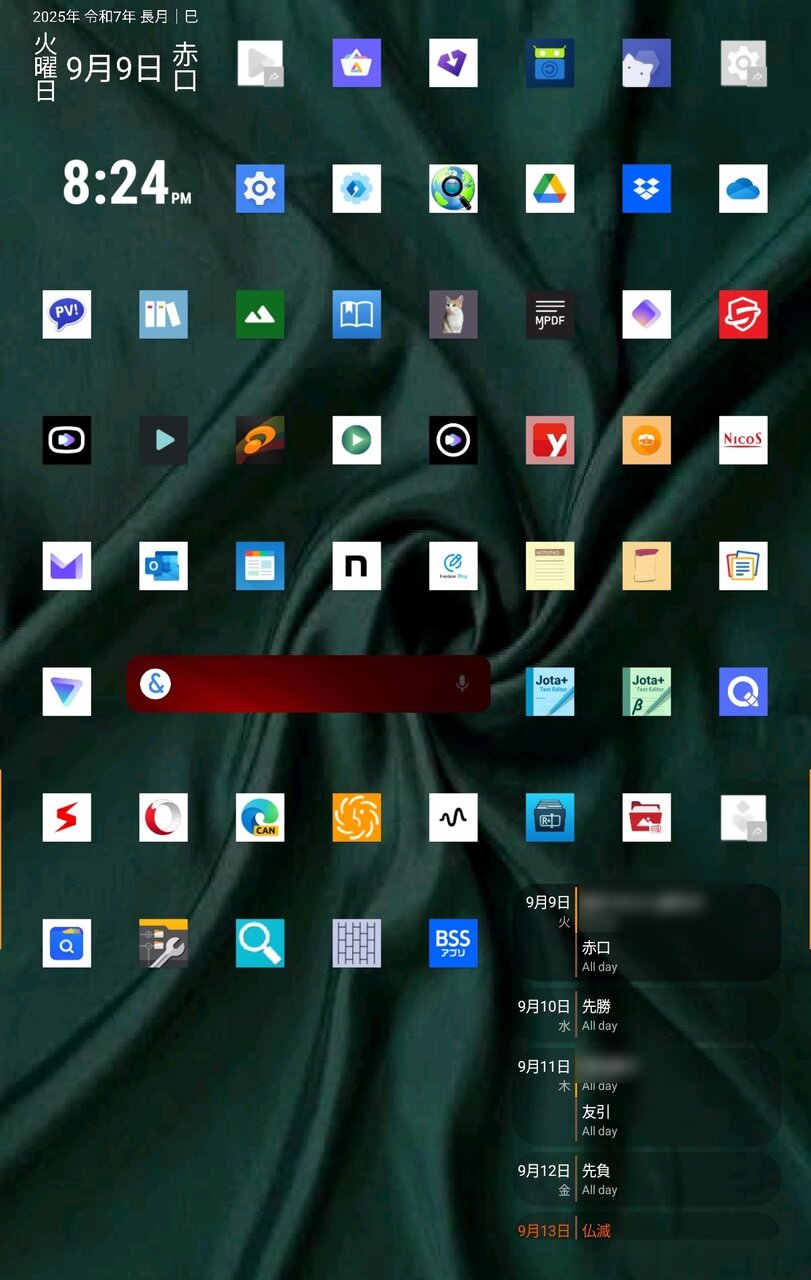This screenshot has height=1280, width=811.
Task: Launch the red lightning S app
Action: click(x=67, y=817)
